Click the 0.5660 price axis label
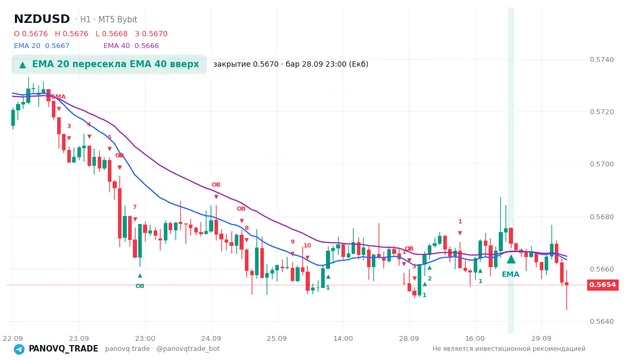The height and width of the screenshot is (360, 640). point(602,269)
